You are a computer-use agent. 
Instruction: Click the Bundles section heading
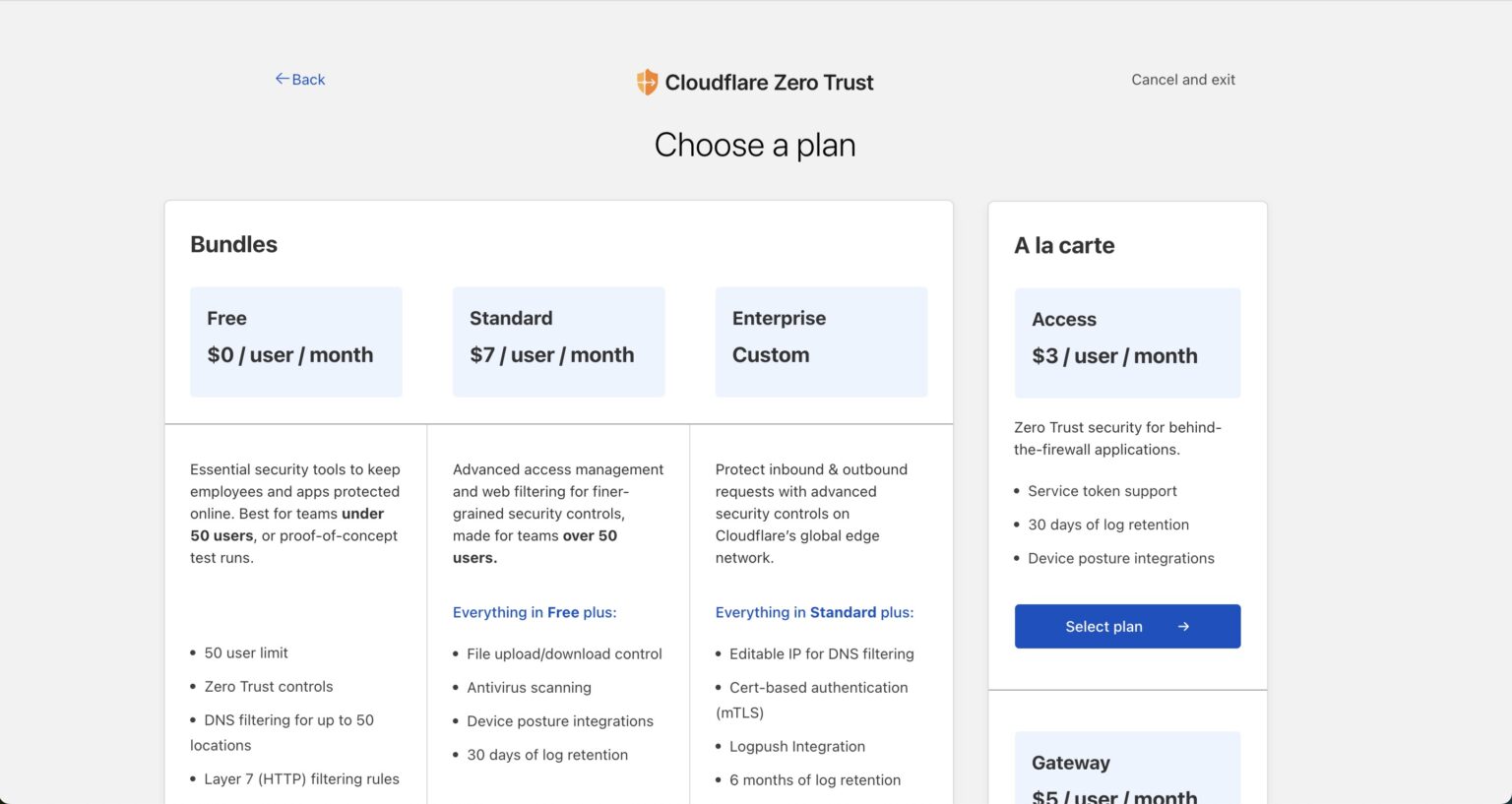[233, 244]
